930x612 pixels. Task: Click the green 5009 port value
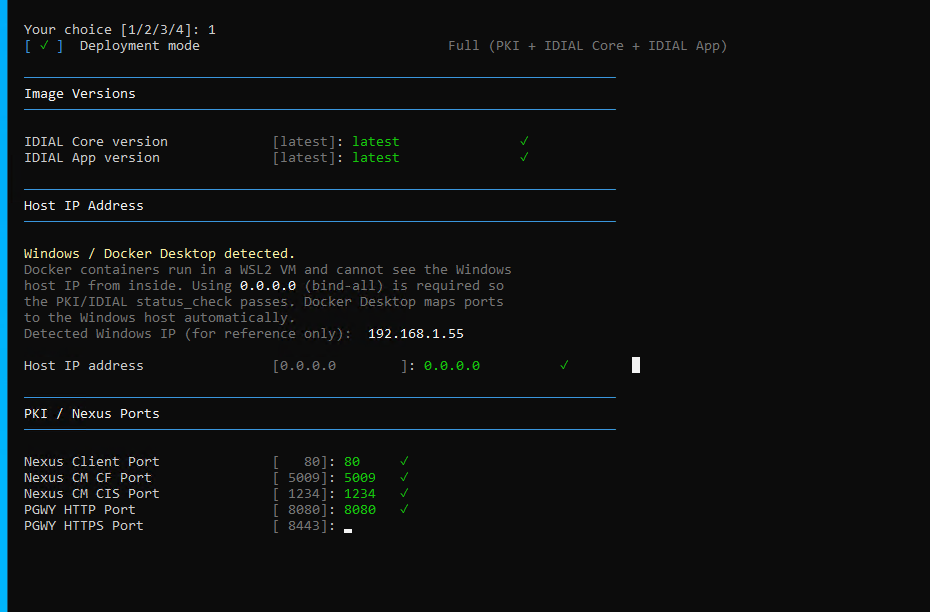tap(360, 478)
